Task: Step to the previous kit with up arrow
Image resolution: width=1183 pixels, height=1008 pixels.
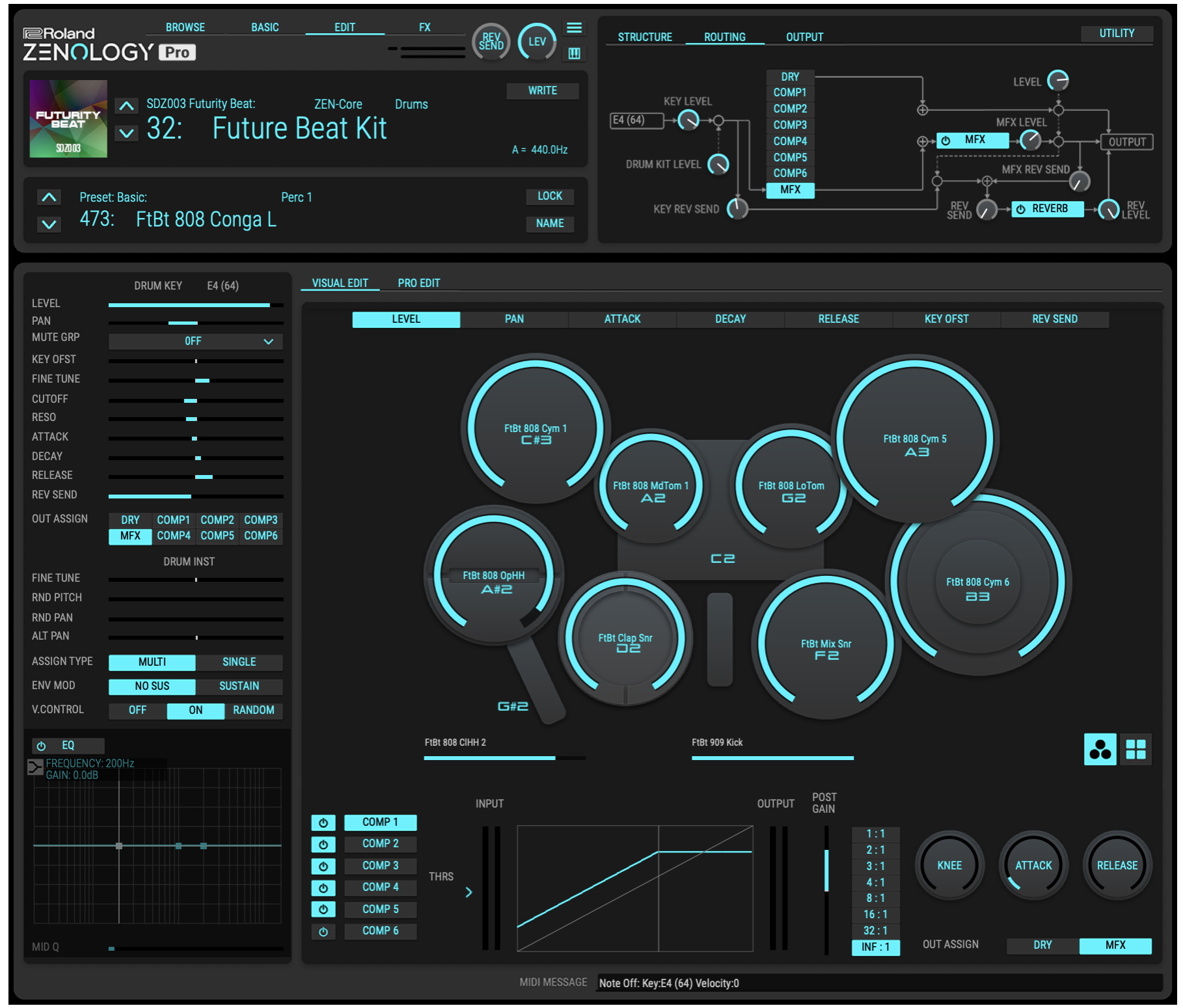Action: click(127, 106)
